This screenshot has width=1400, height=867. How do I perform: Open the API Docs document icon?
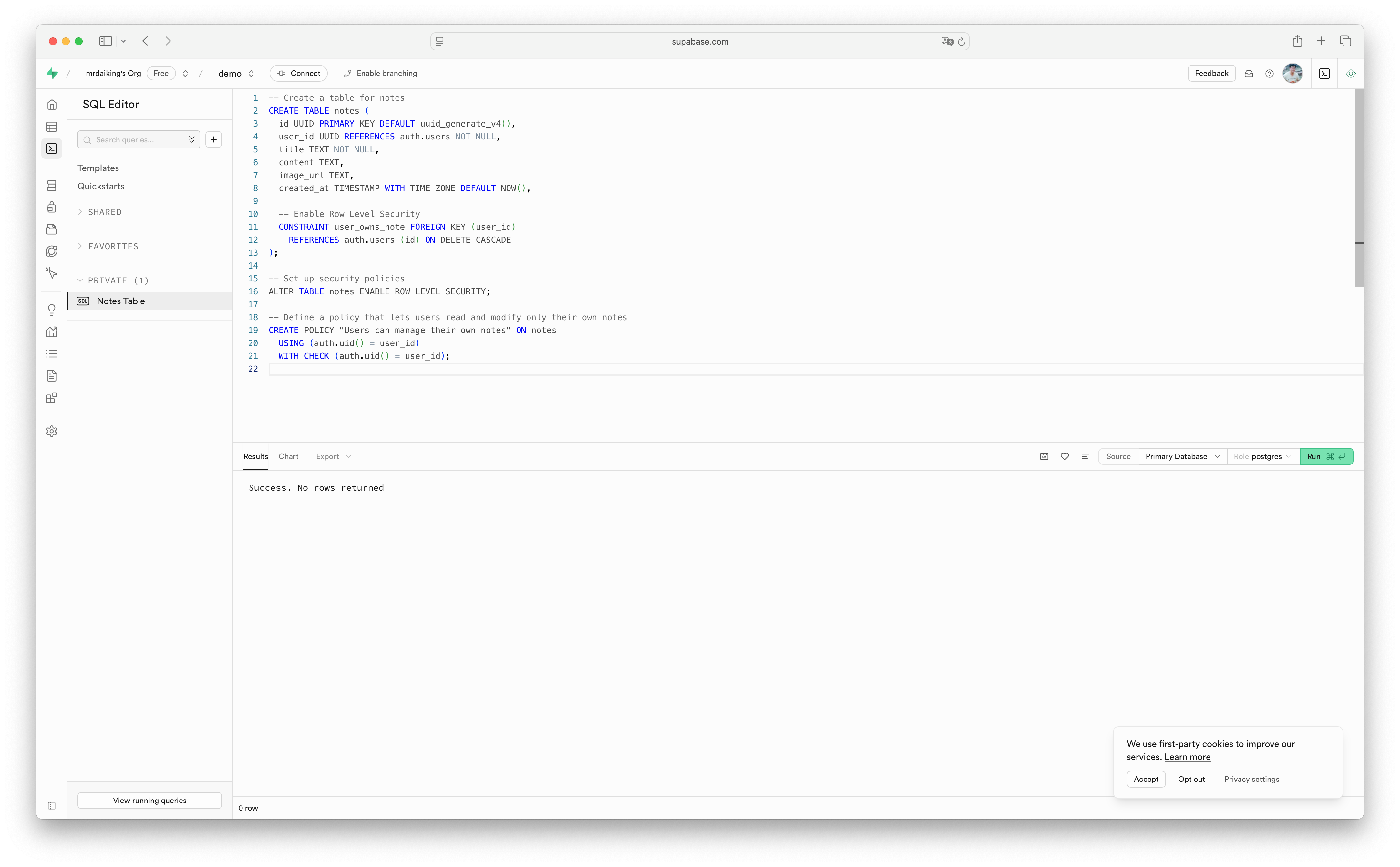pos(52,376)
